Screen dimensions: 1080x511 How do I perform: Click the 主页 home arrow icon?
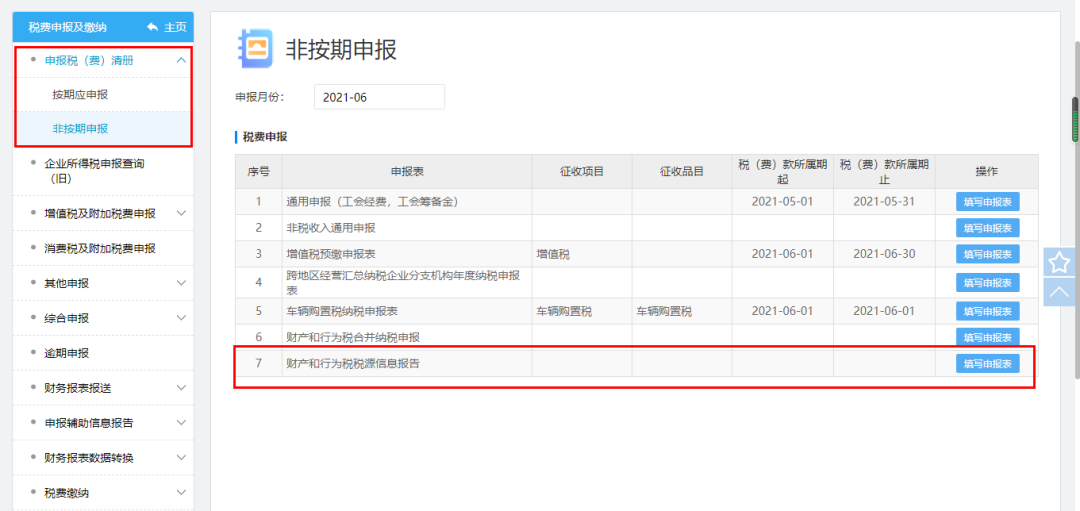coord(152,27)
